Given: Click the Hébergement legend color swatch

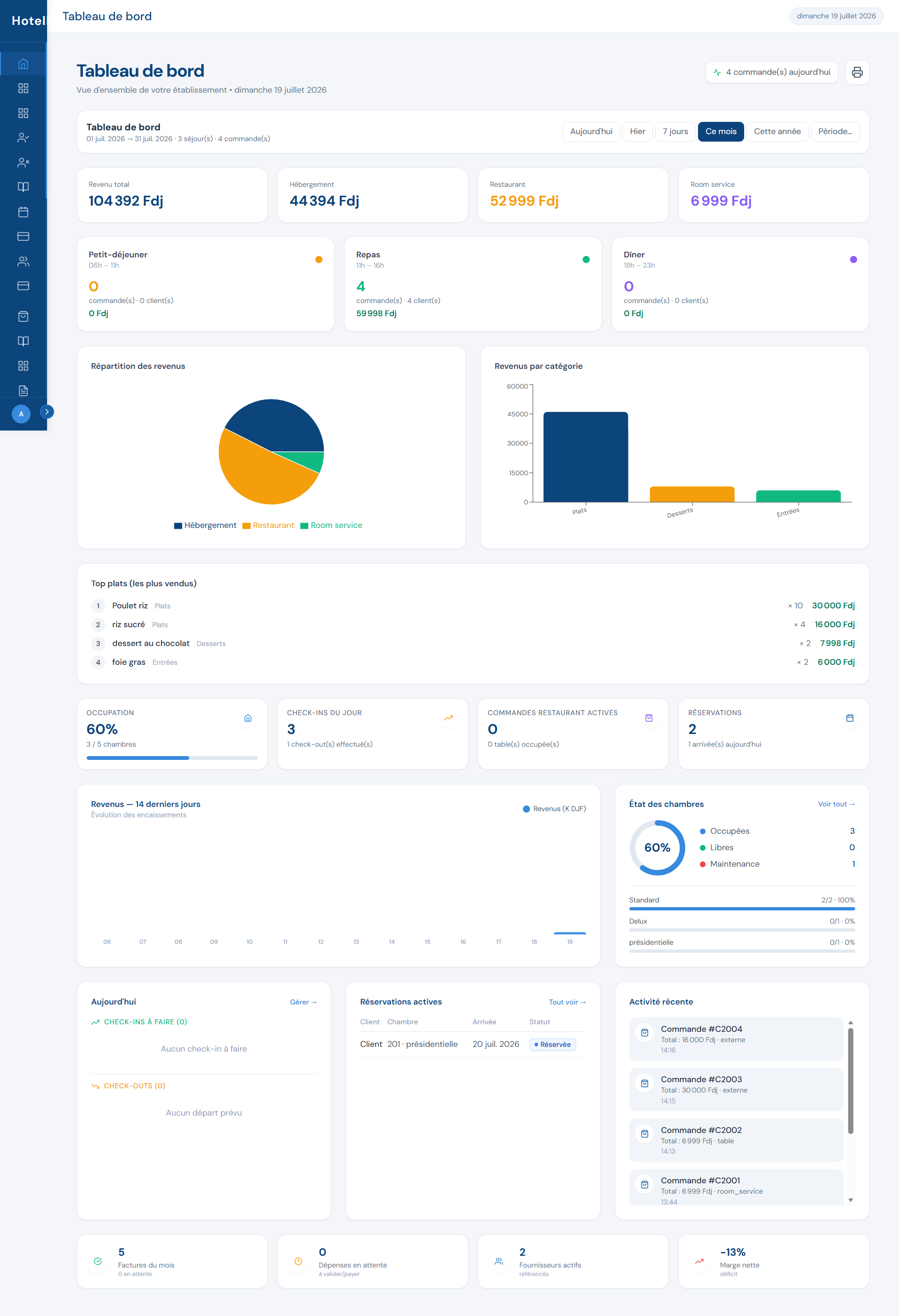Looking at the screenshot, I should point(178,526).
